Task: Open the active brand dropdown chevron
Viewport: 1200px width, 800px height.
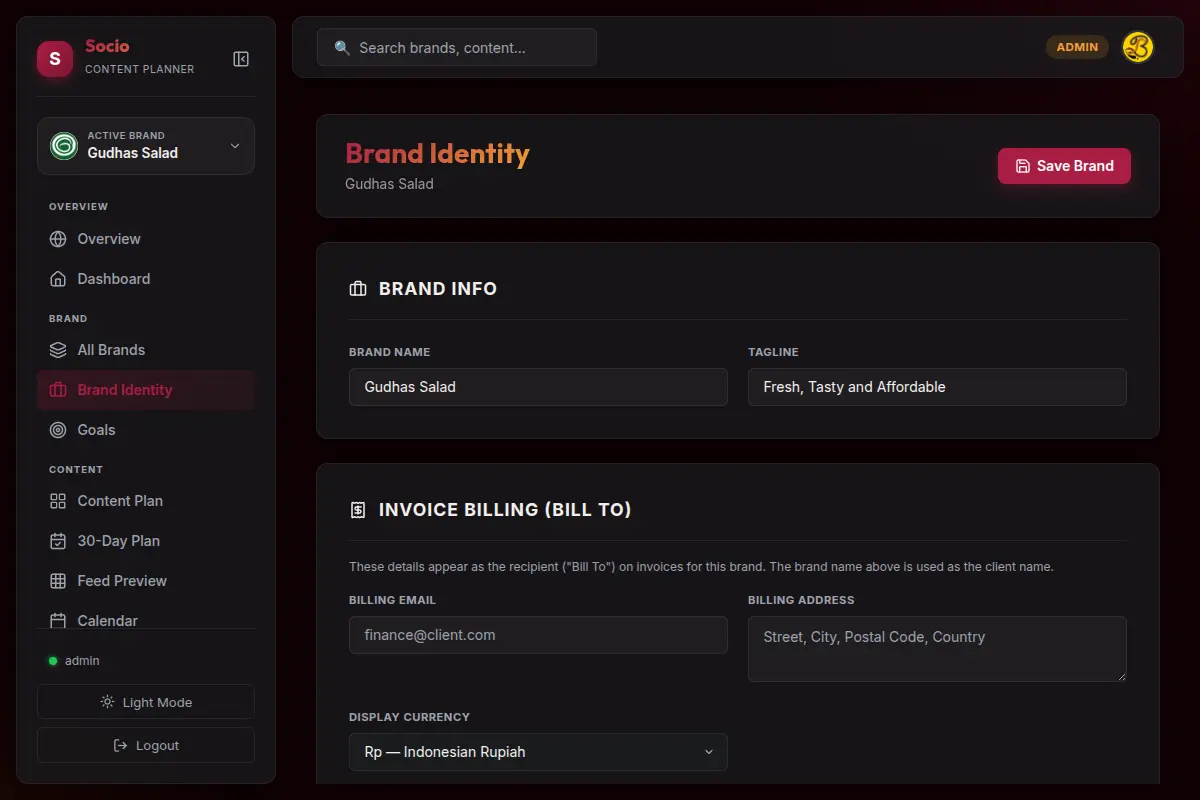Action: coord(235,146)
